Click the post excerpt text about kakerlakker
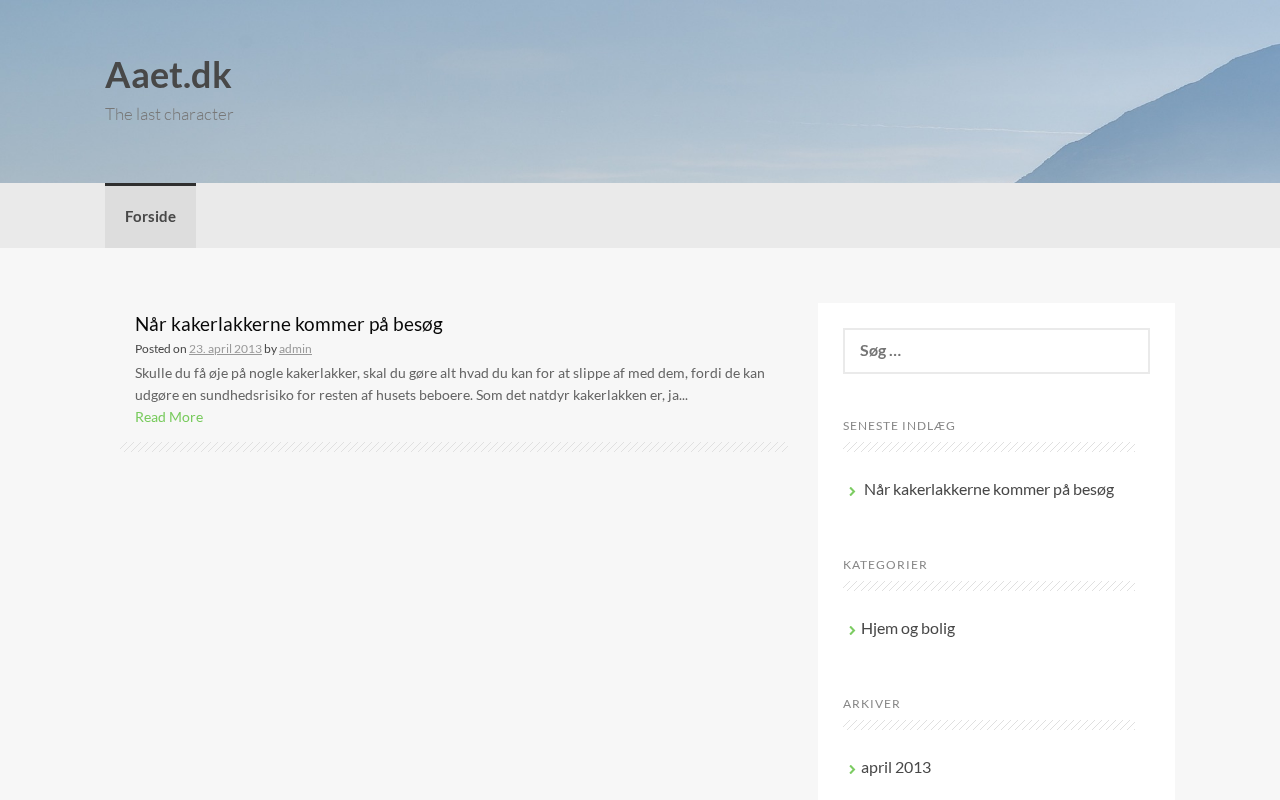The height and width of the screenshot is (800, 1280). tap(450, 384)
